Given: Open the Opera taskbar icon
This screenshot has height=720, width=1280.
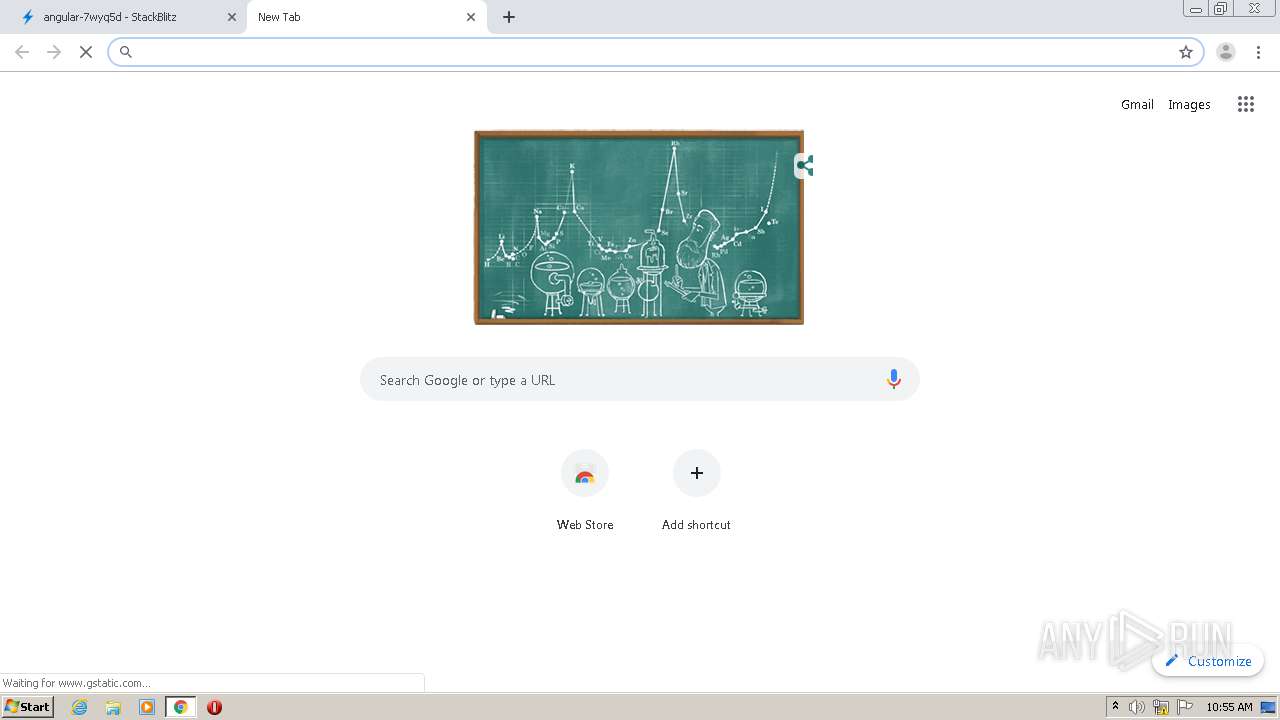Looking at the screenshot, I should point(214,707).
